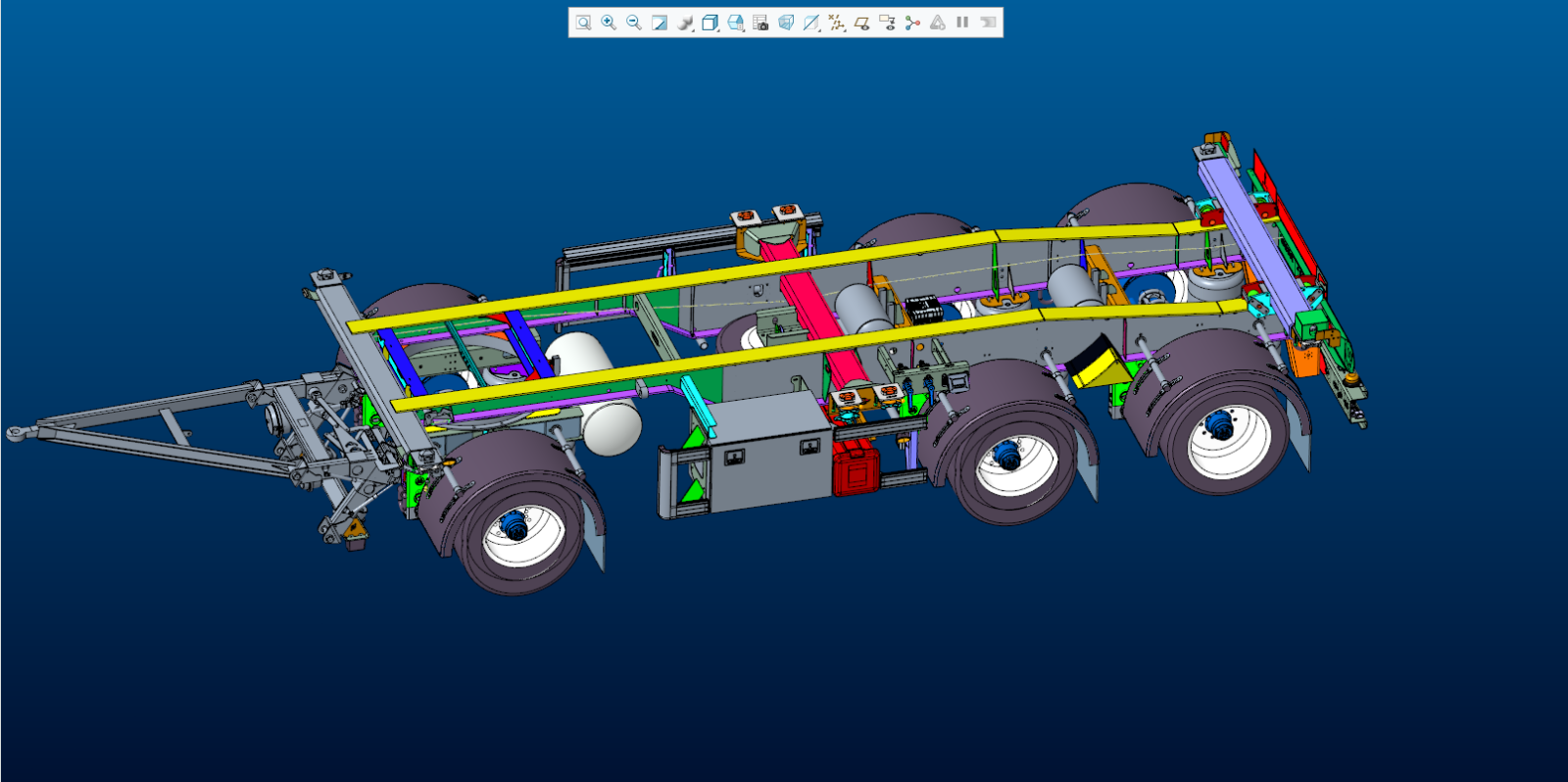Click the last grayed-out toolbar icon
Viewport: 1568px width, 782px height.
(989, 23)
